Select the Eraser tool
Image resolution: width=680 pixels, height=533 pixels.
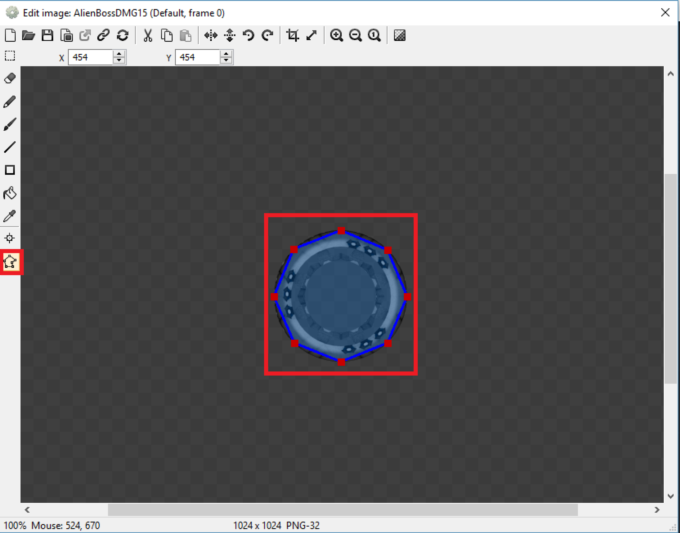(10, 78)
